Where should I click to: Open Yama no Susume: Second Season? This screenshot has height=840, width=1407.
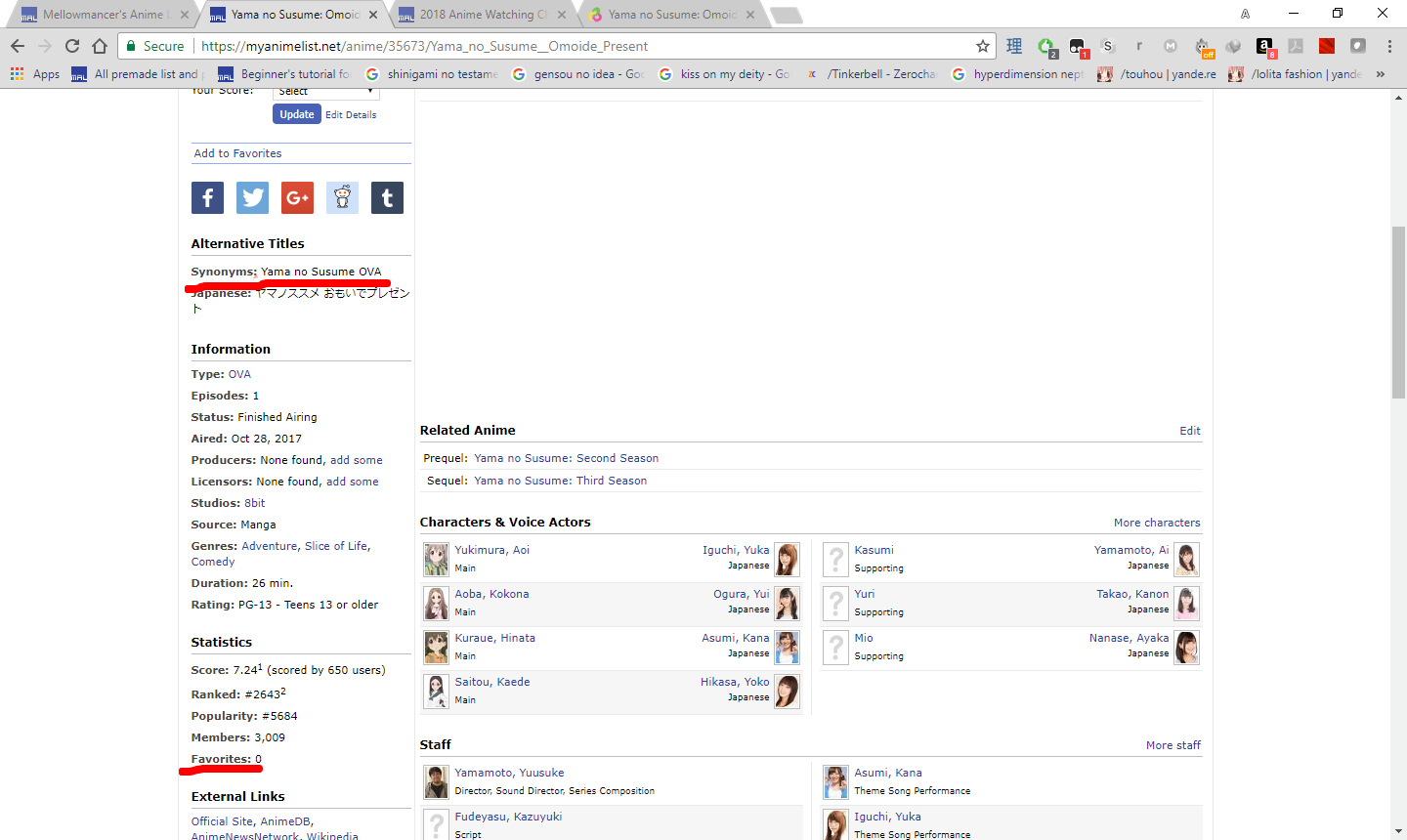tap(567, 458)
